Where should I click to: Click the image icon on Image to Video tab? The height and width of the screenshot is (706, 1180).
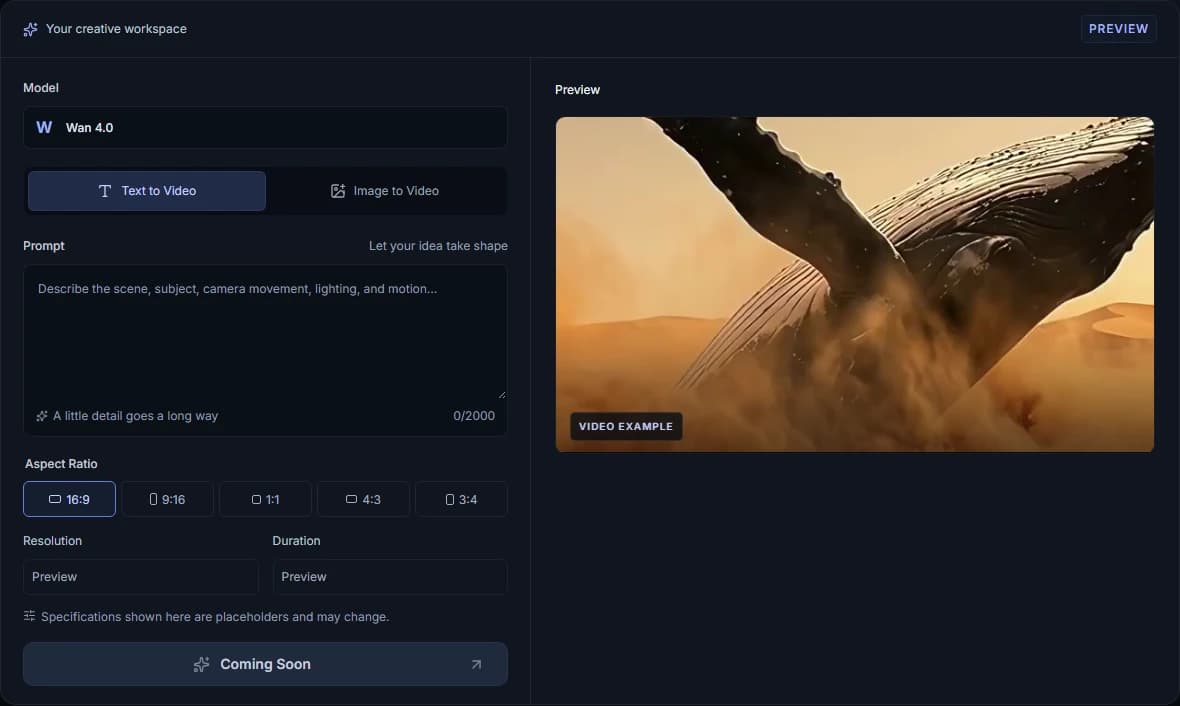pyautogui.click(x=338, y=191)
